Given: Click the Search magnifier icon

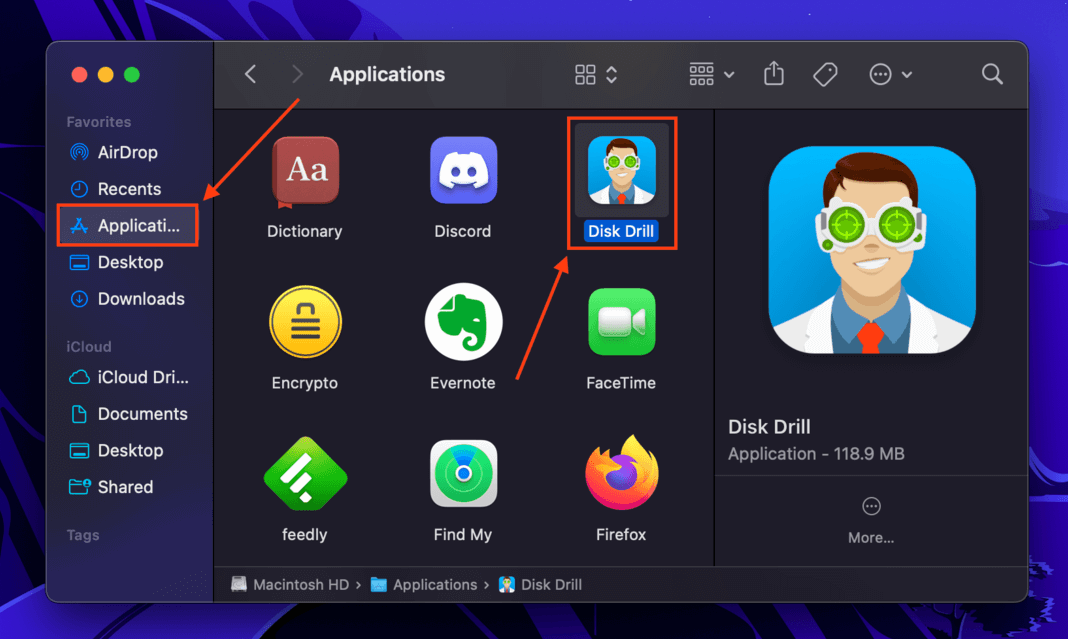Looking at the screenshot, I should pos(992,74).
